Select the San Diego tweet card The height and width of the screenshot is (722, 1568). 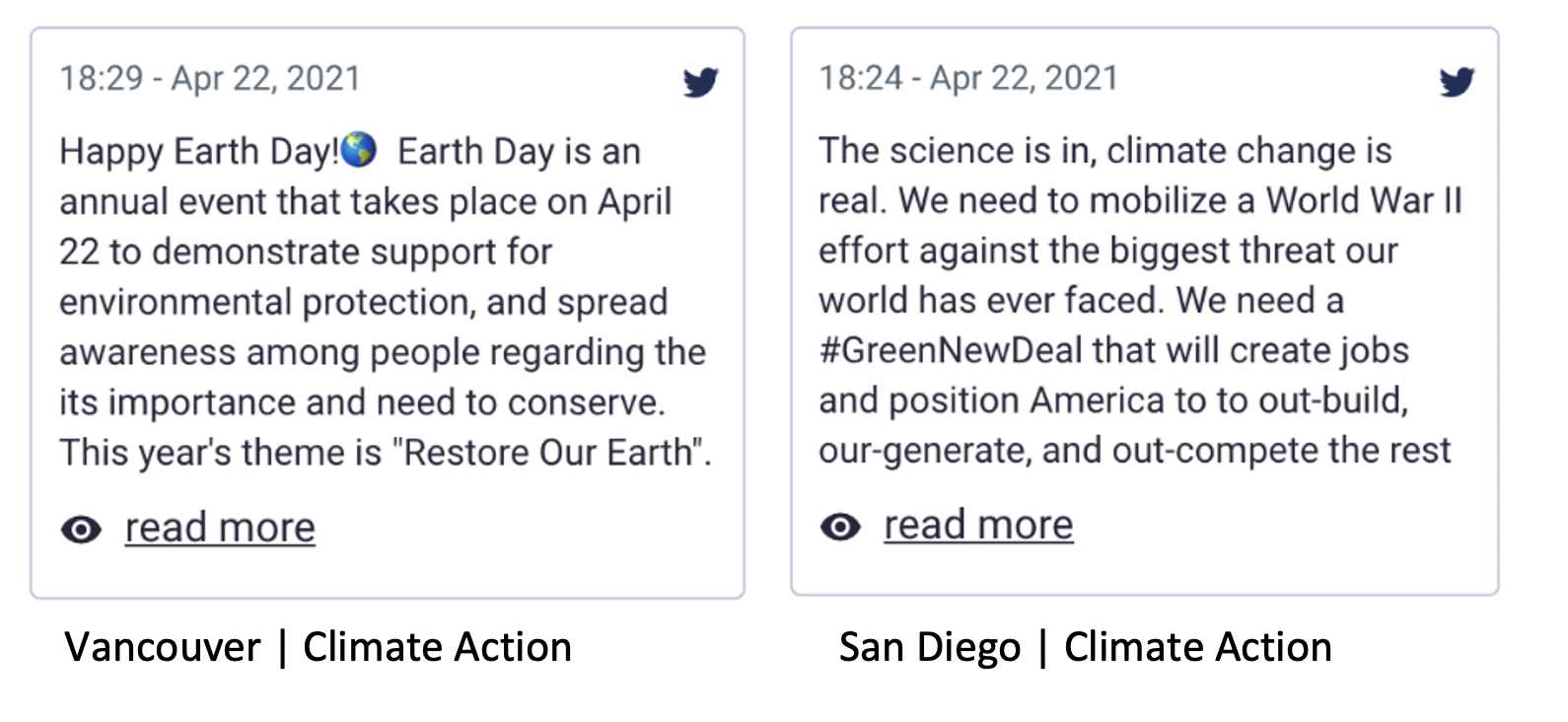tap(1145, 311)
